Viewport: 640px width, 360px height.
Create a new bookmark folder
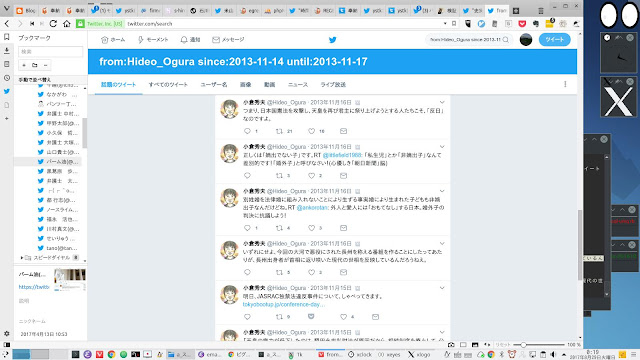(x=35, y=65)
